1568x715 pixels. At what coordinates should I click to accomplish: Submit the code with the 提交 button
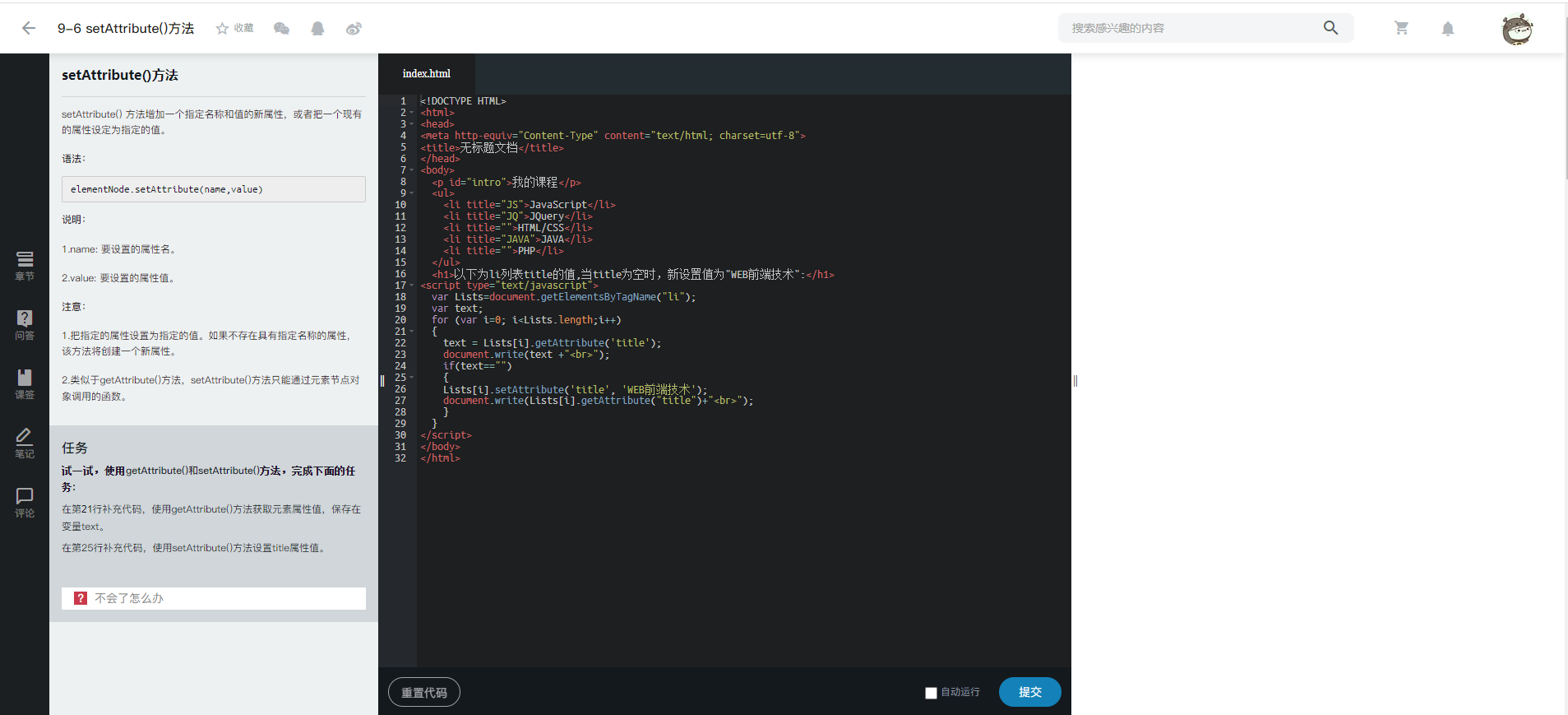point(1030,692)
